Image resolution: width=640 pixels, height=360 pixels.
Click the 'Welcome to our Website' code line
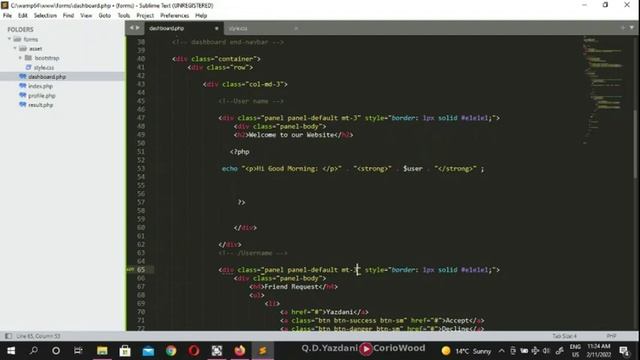pos(293,135)
